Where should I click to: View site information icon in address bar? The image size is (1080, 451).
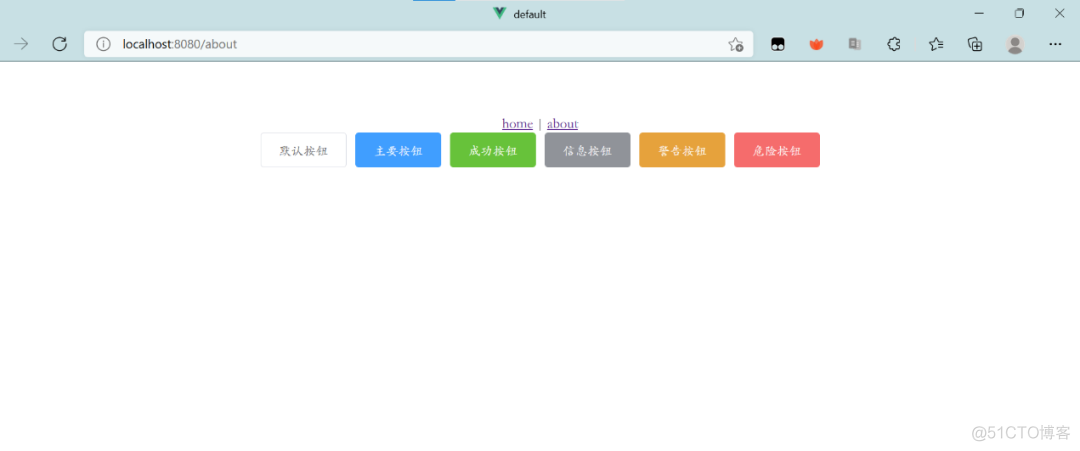click(x=103, y=44)
